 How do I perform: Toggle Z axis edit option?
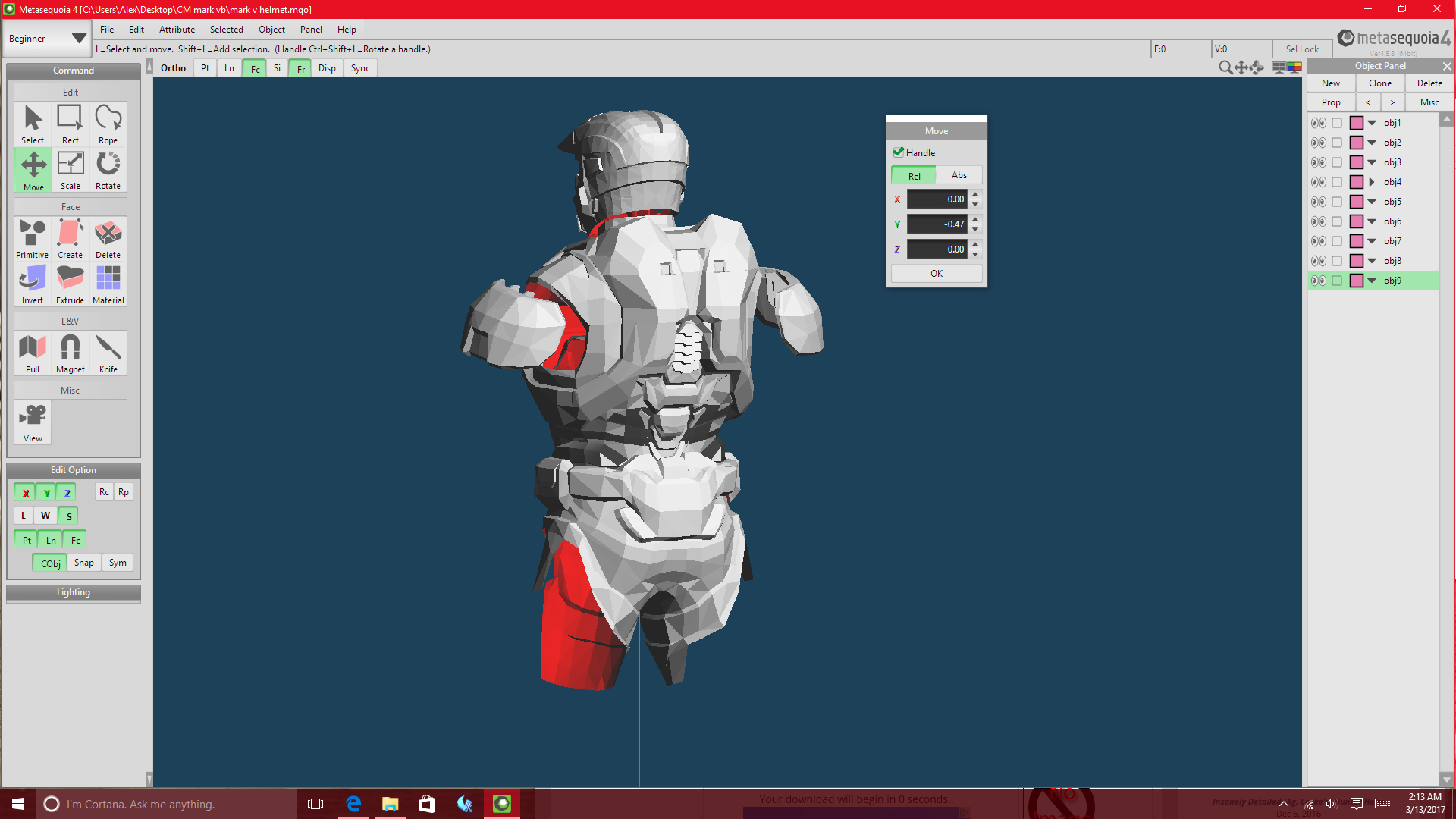tap(67, 492)
